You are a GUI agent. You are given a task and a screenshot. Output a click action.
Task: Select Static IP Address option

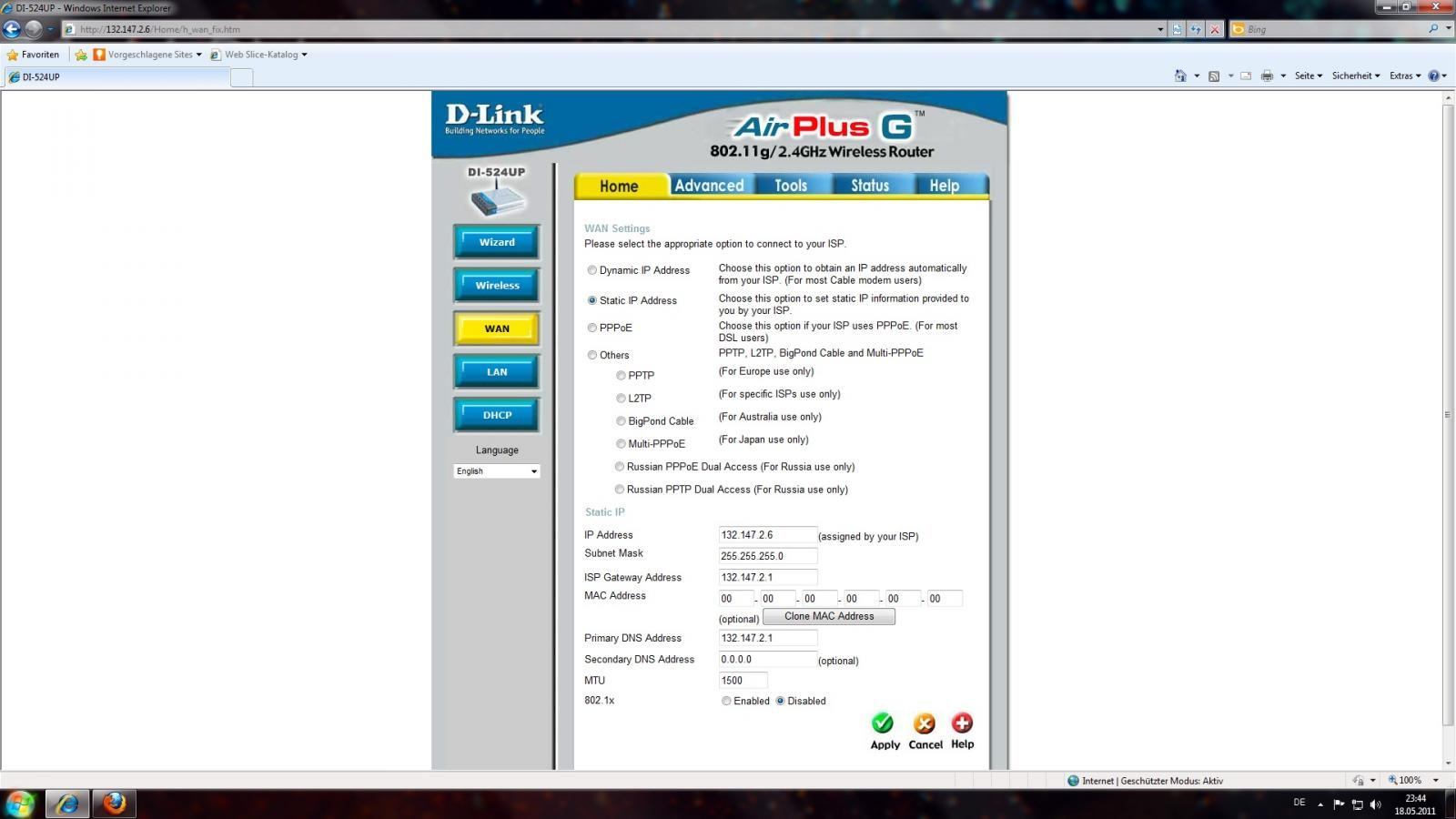[x=592, y=300]
